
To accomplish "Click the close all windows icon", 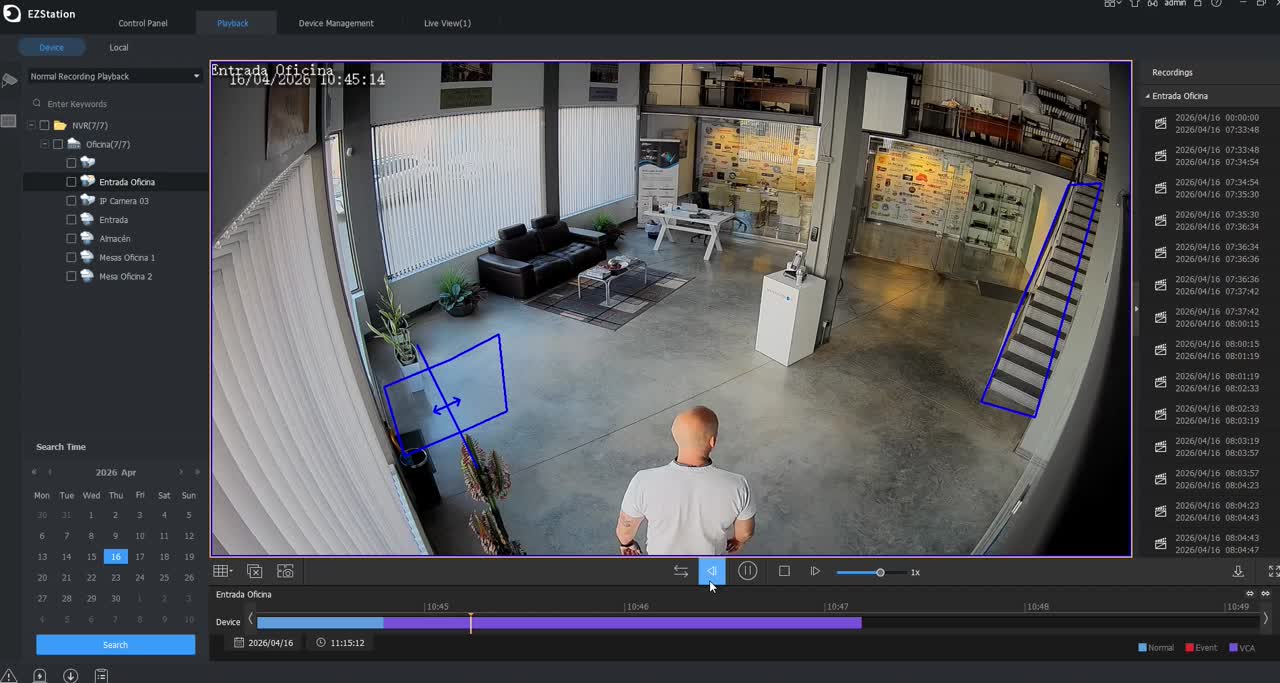I will click(254, 571).
